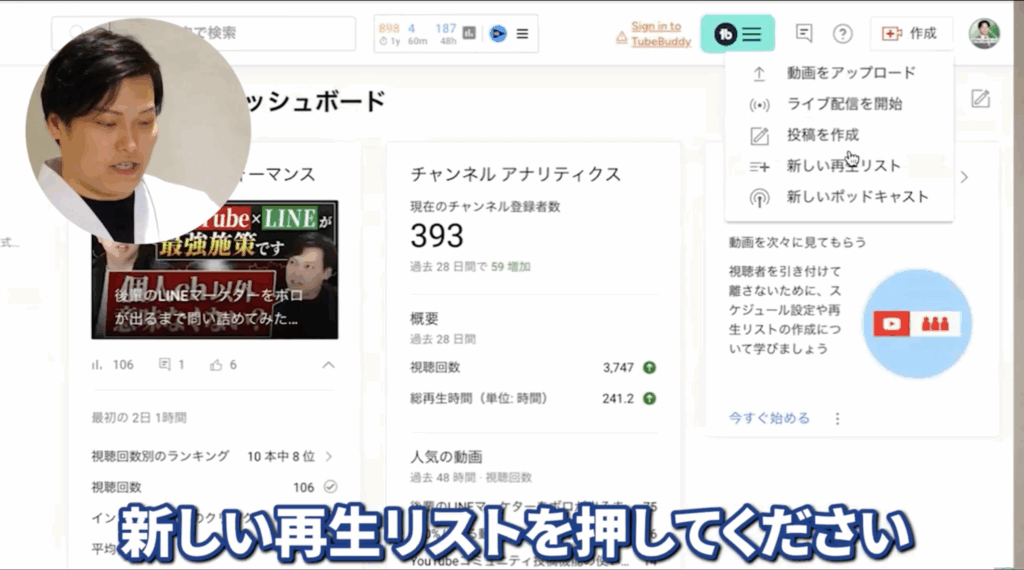Open the vidIQ hamburger menu
The height and width of the screenshot is (570, 1024).
(x=521, y=33)
